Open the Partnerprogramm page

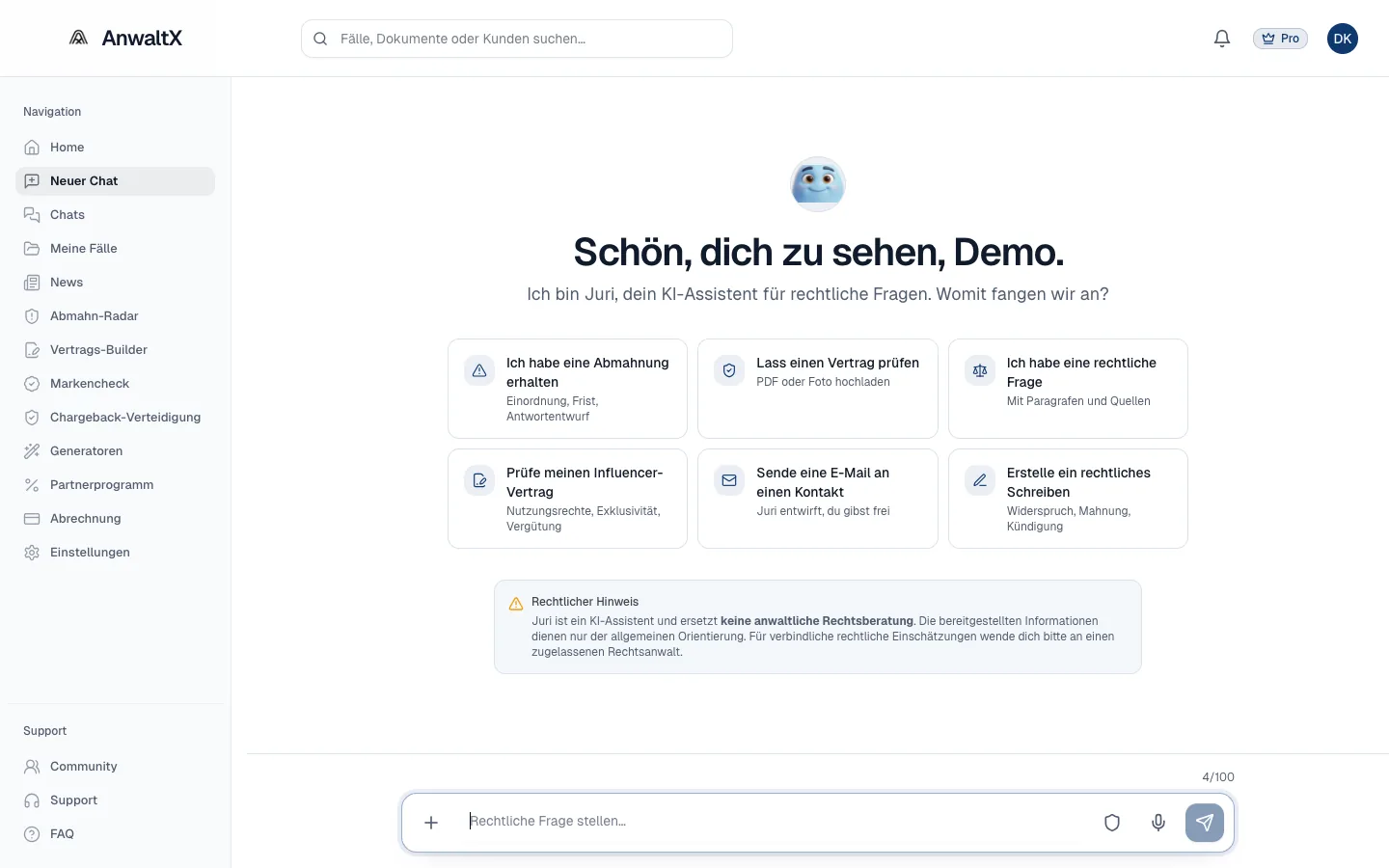pyautogui.click(x=115, y=485)
